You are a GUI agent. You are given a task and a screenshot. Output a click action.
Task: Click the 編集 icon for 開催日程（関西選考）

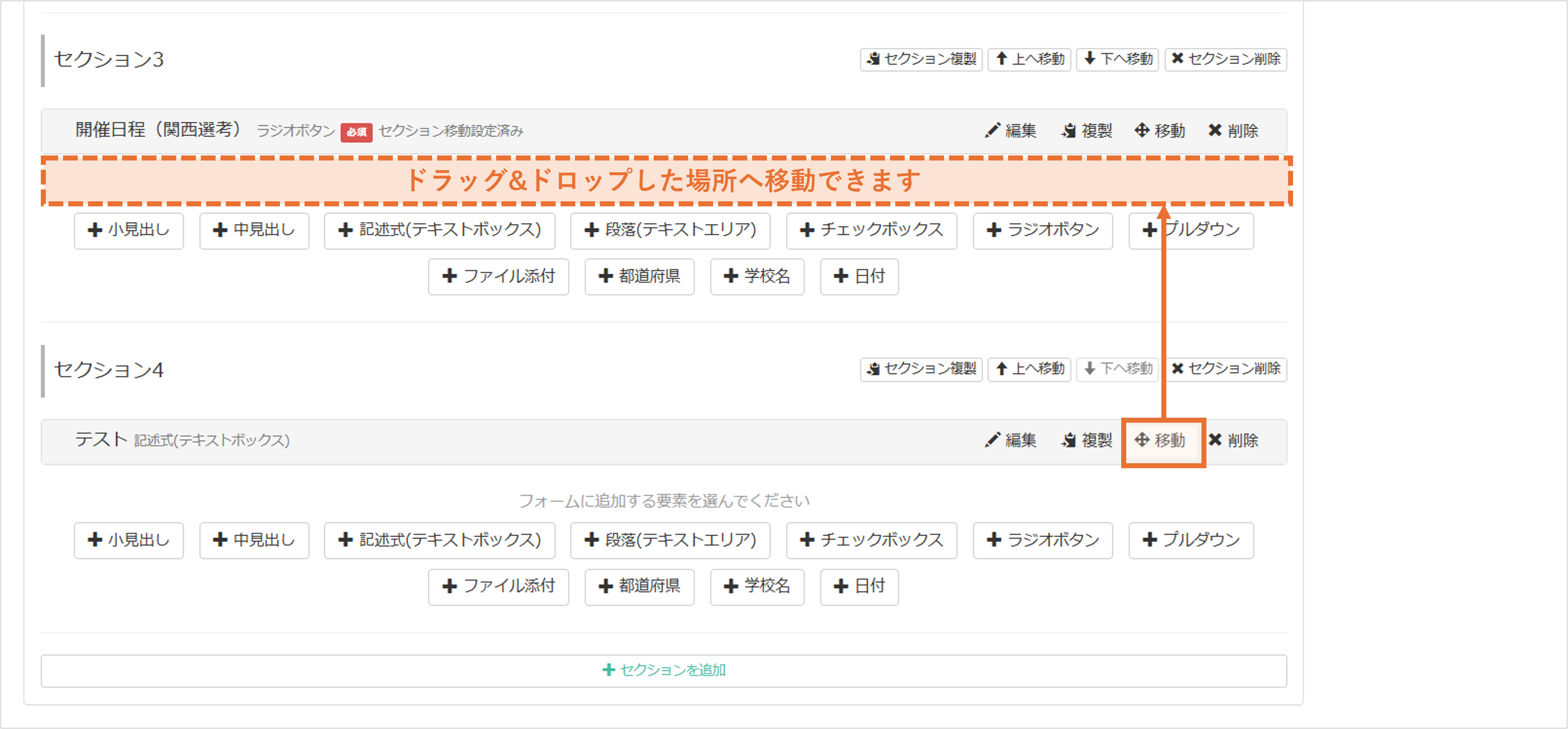[x=1011, y=130]
